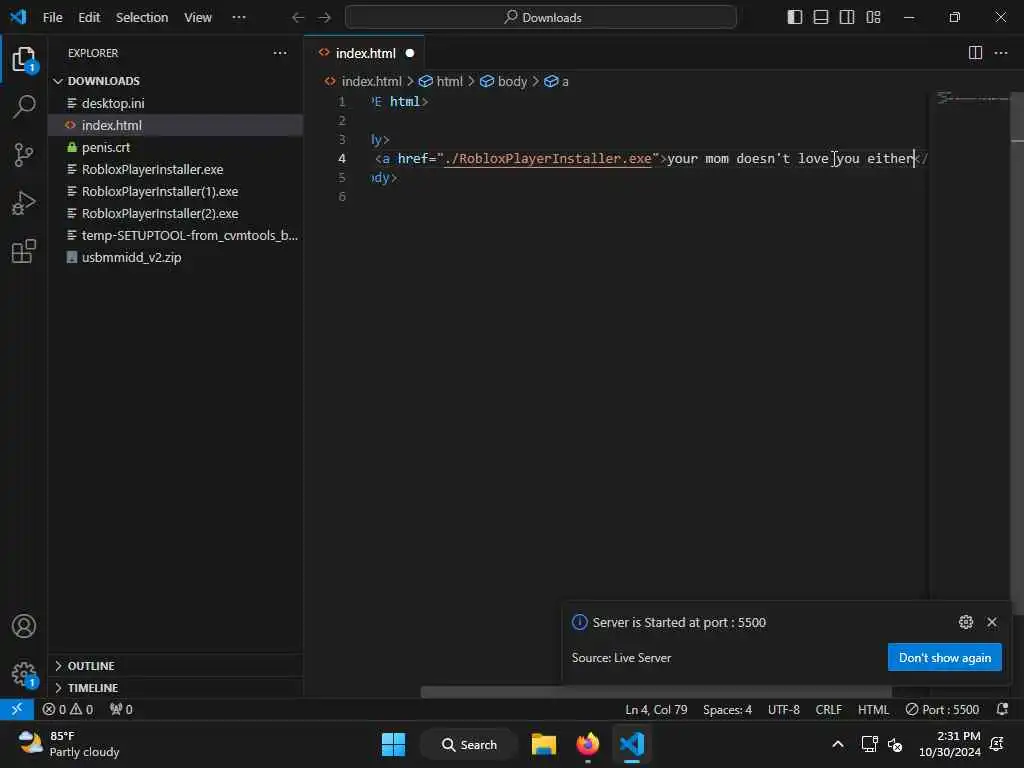This screenshot has height=768, width=1024.
Task: Select RobloxPlayerInstaller.exe file
Action: [x=175, y=170]
